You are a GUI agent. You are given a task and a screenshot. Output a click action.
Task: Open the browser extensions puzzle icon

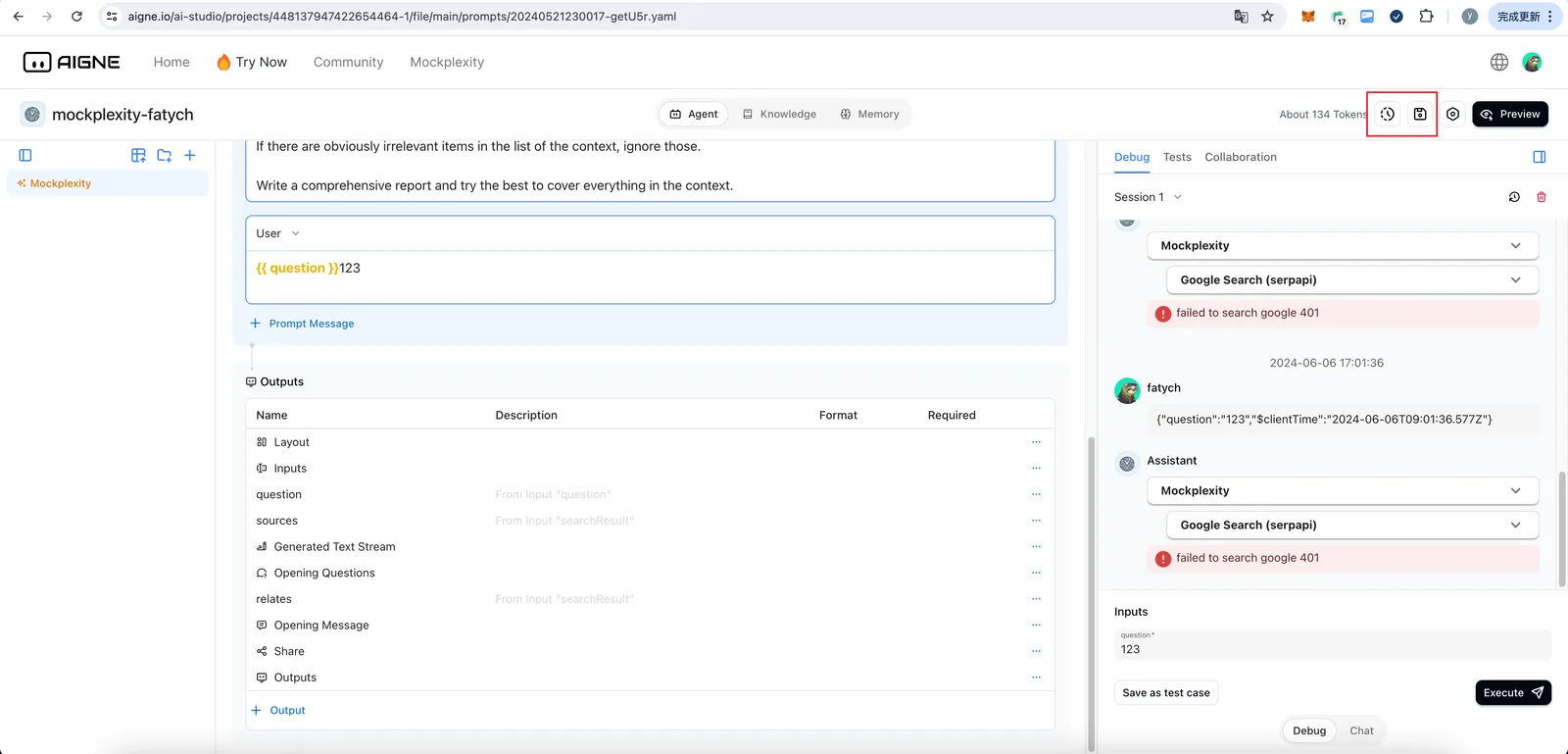pos(1426,17)
